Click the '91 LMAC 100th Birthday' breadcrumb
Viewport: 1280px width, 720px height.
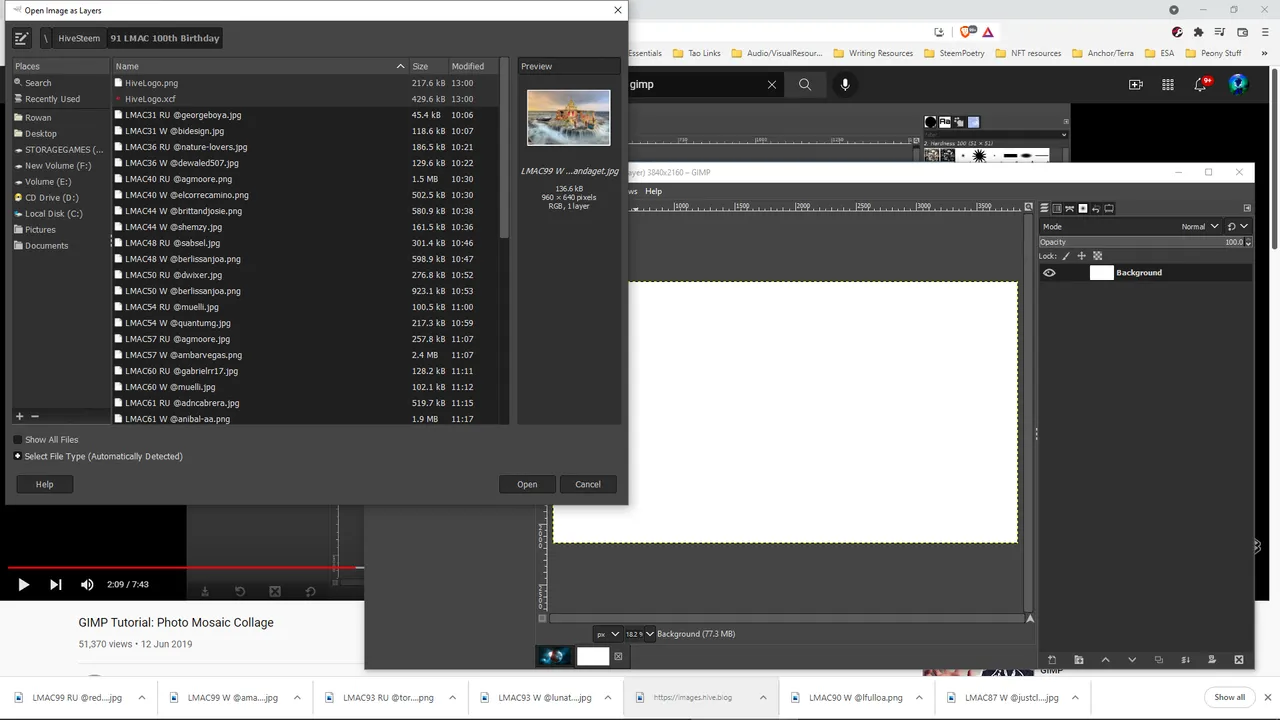(164, 38)
